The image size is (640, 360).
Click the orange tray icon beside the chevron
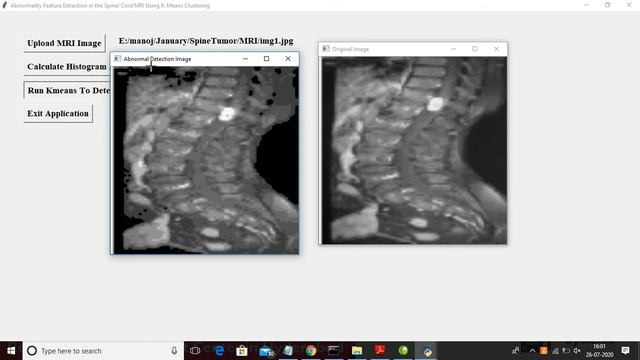544,351
